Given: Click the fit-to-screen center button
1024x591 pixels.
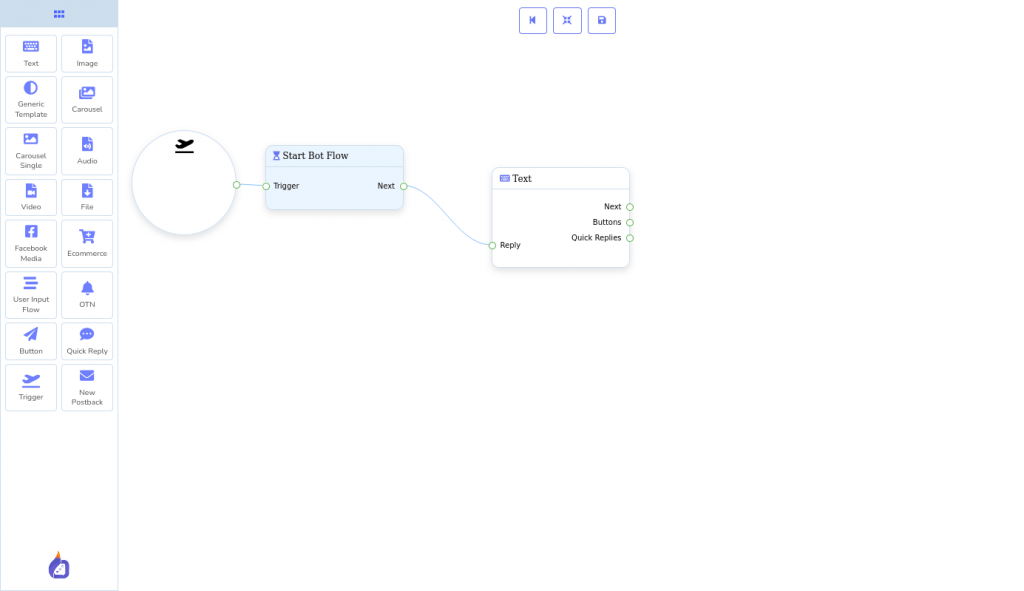Looking at the screenshot, I should 567,20.
